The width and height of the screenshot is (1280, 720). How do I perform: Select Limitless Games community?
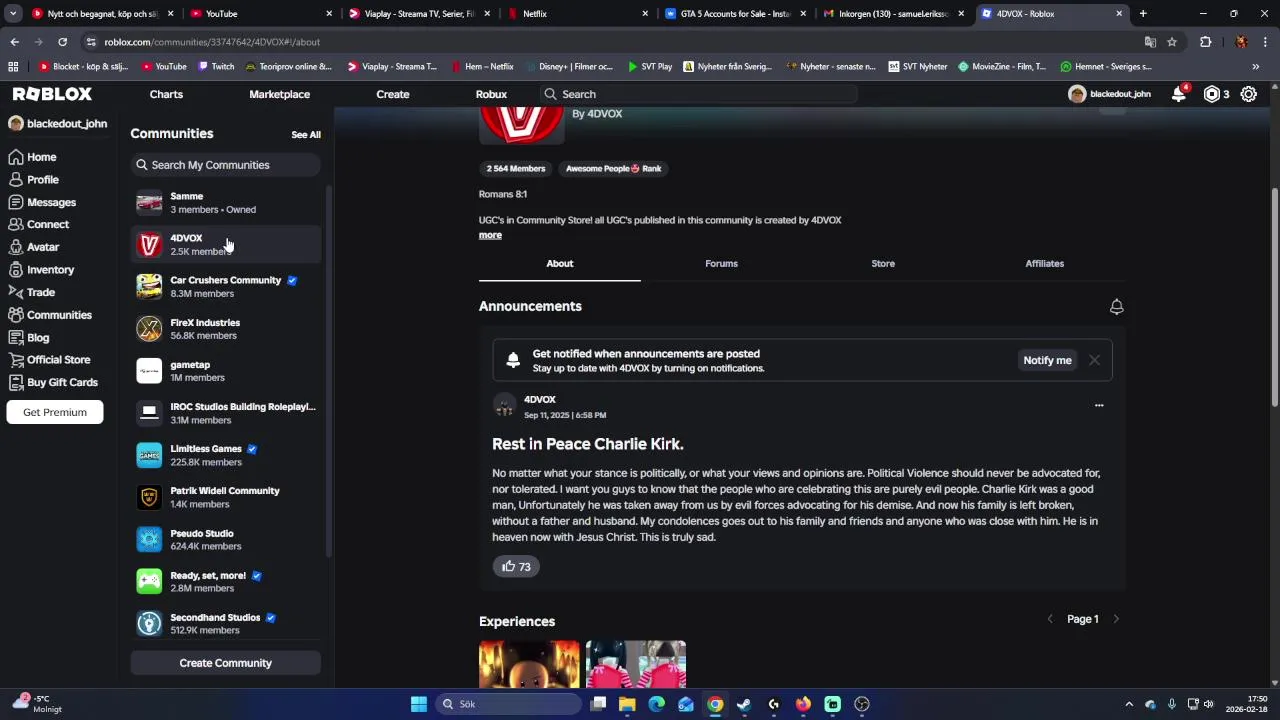click(225, 455)
